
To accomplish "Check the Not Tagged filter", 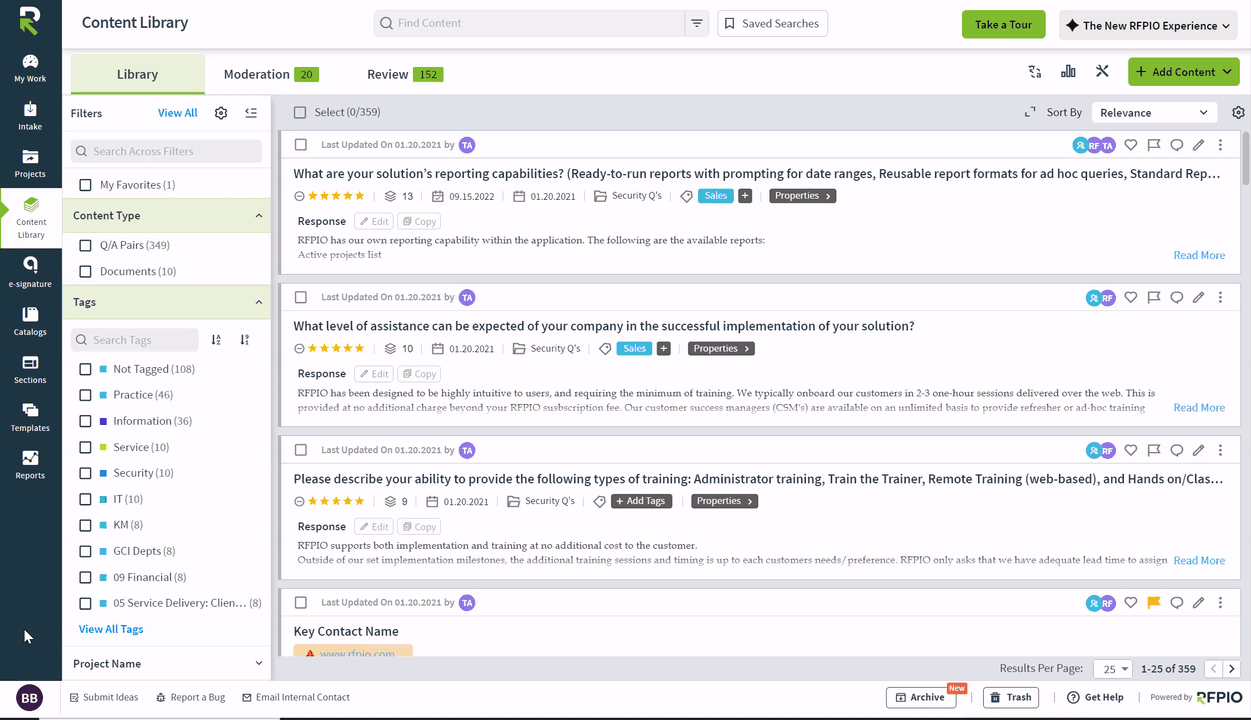I will pos(85,369).
